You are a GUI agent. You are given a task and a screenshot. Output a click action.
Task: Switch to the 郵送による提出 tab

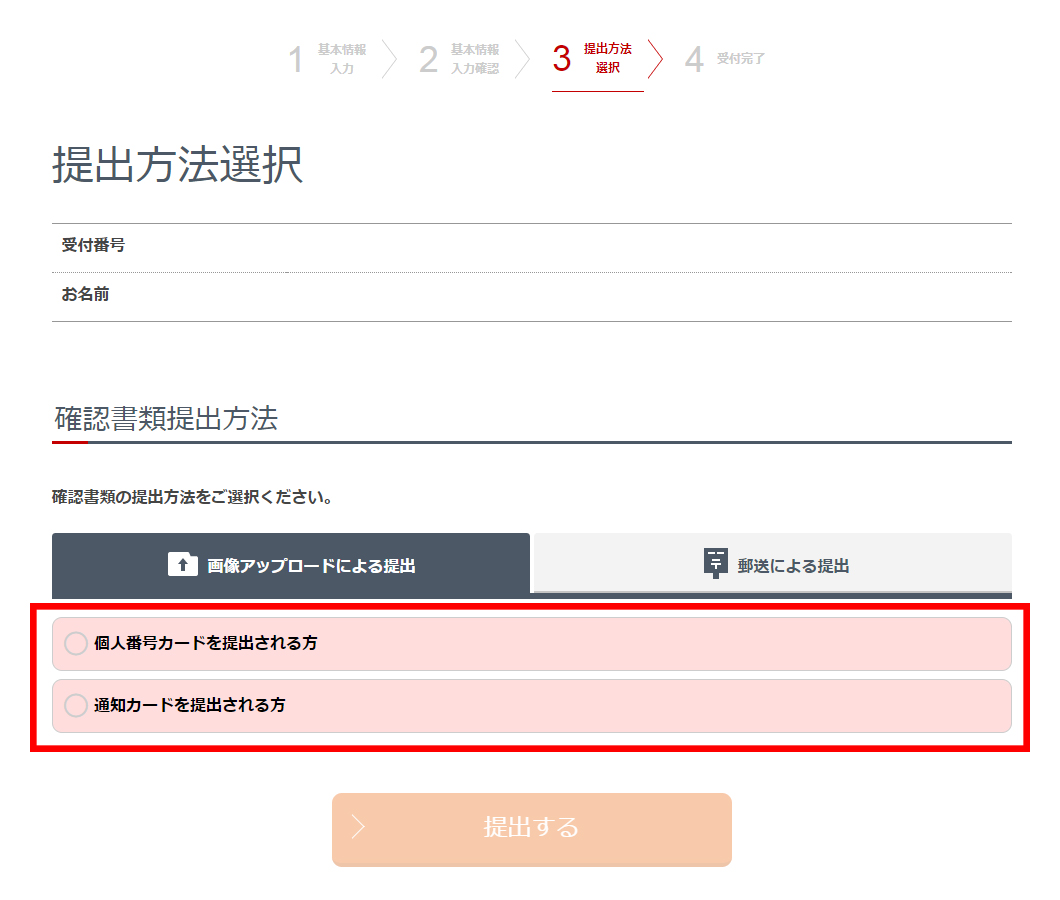point(773,564)
